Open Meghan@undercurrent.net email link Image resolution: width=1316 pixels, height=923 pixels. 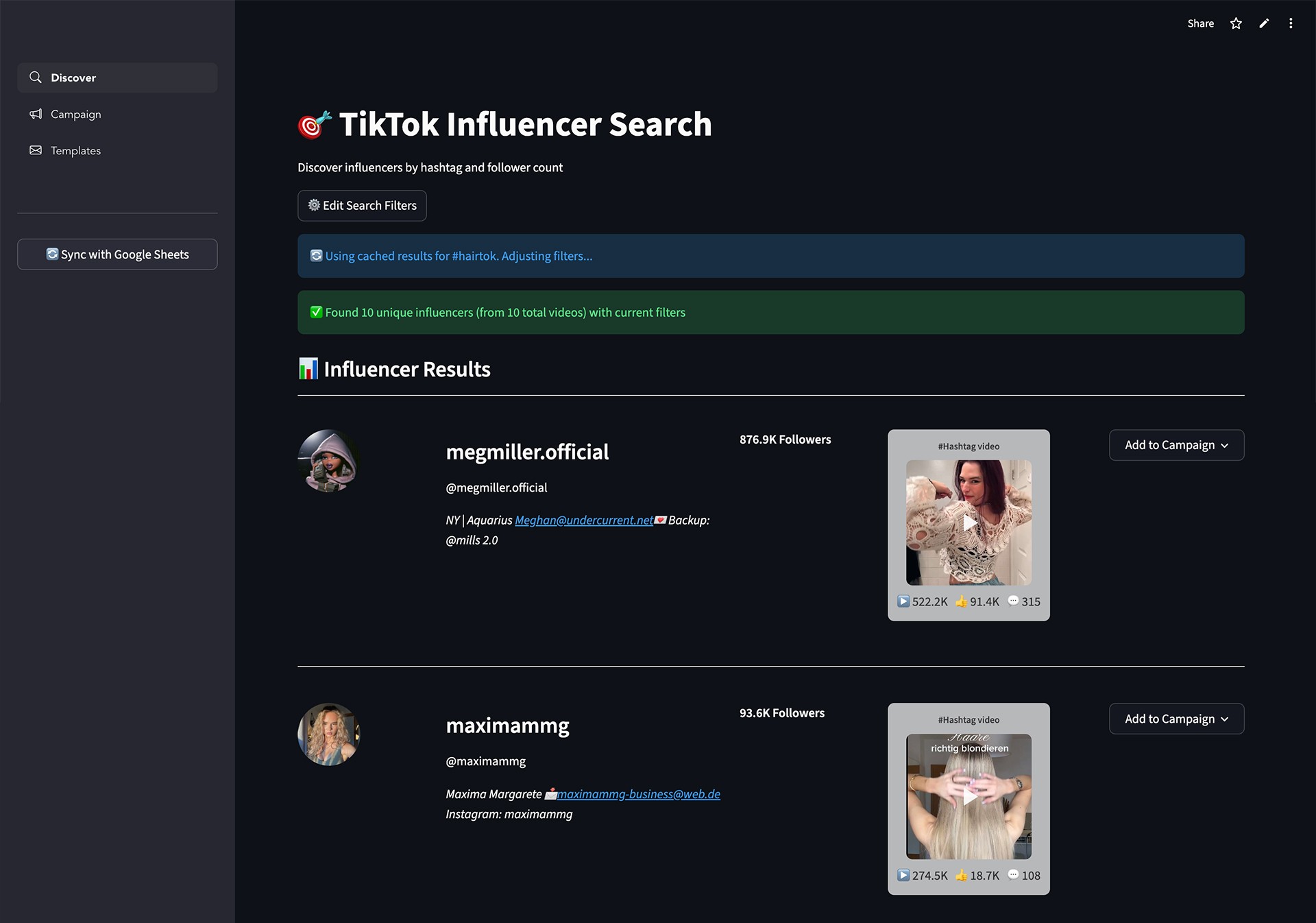tap(584, 520)
